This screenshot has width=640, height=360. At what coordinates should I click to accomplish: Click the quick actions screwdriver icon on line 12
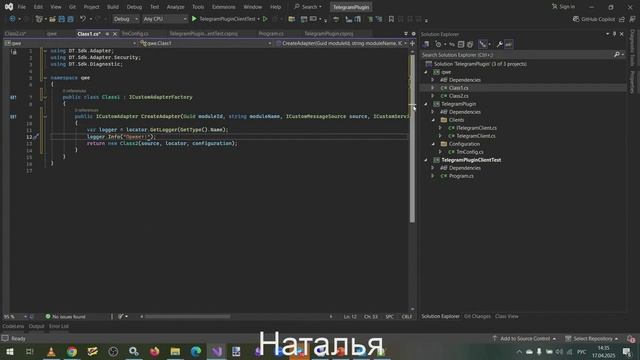(36, 137)
